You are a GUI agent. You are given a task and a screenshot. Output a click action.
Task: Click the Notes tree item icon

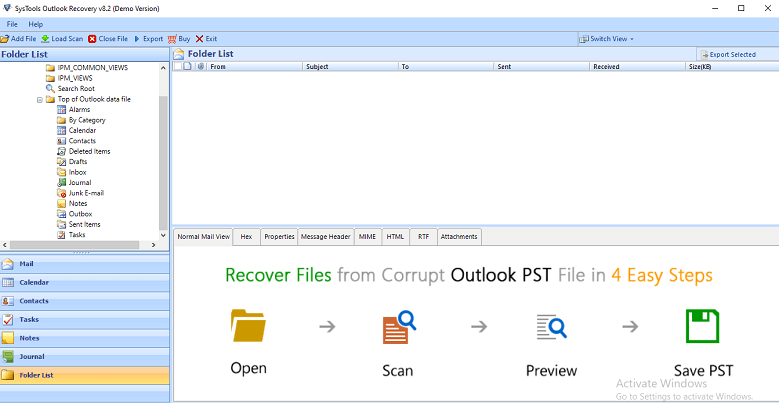(x=62, y=203)
